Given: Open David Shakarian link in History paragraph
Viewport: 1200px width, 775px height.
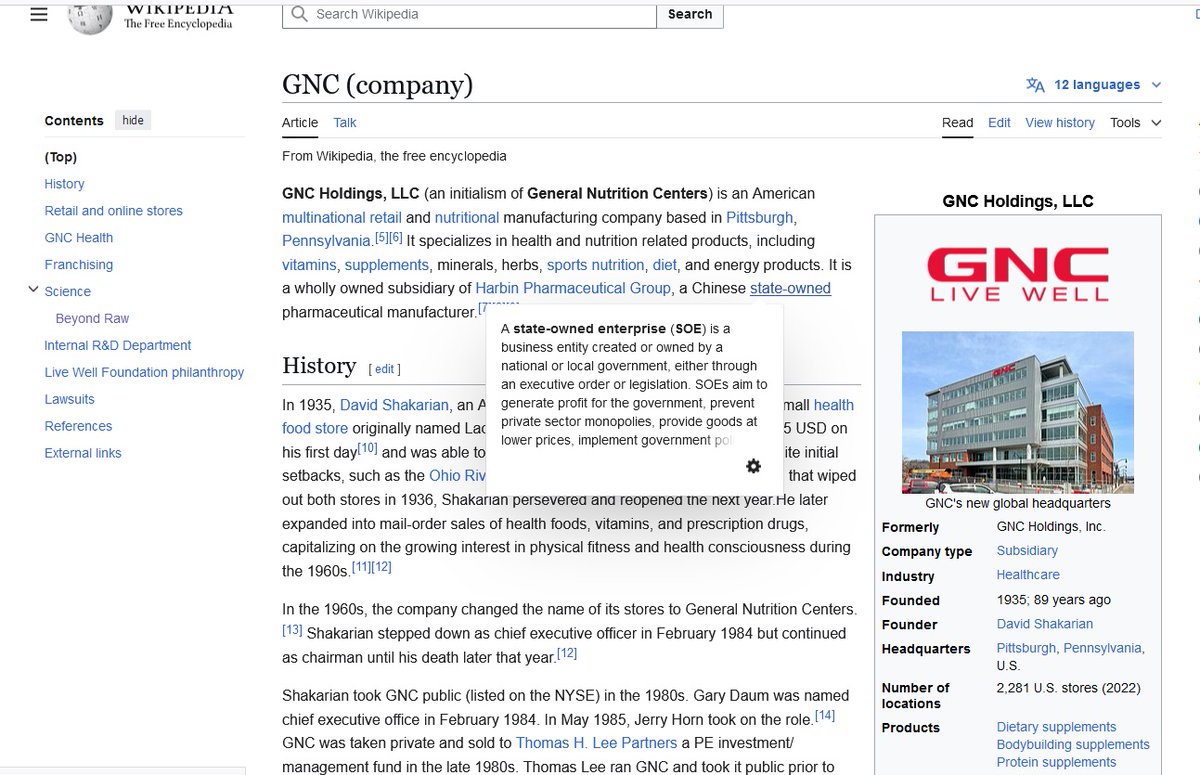Looking at the screenshot, I should pyautogui.click(x=394, y=405).
